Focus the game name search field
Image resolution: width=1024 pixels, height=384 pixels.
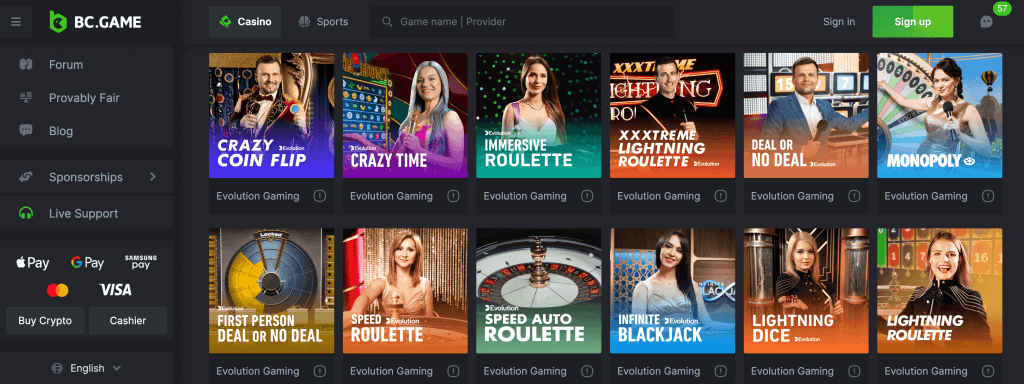tap(522, 22)
